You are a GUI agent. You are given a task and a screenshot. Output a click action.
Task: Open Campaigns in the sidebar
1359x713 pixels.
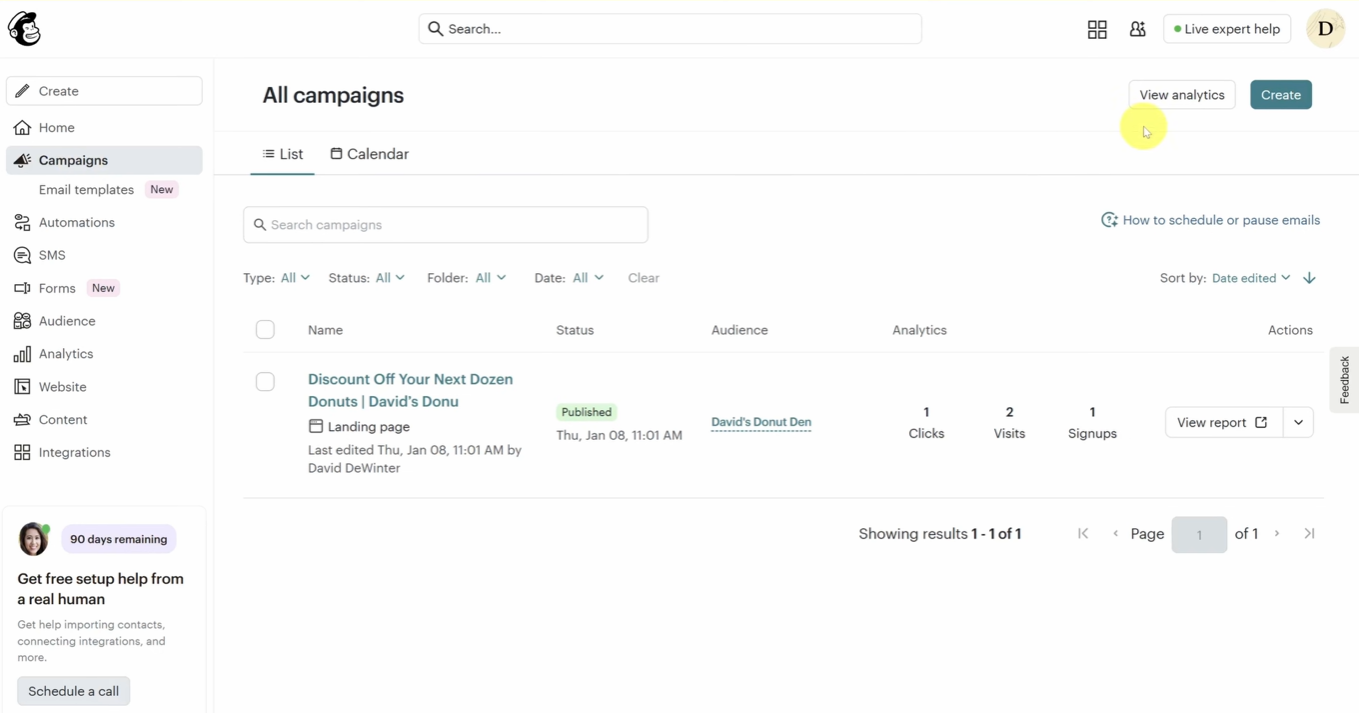[x=104, y=160]
